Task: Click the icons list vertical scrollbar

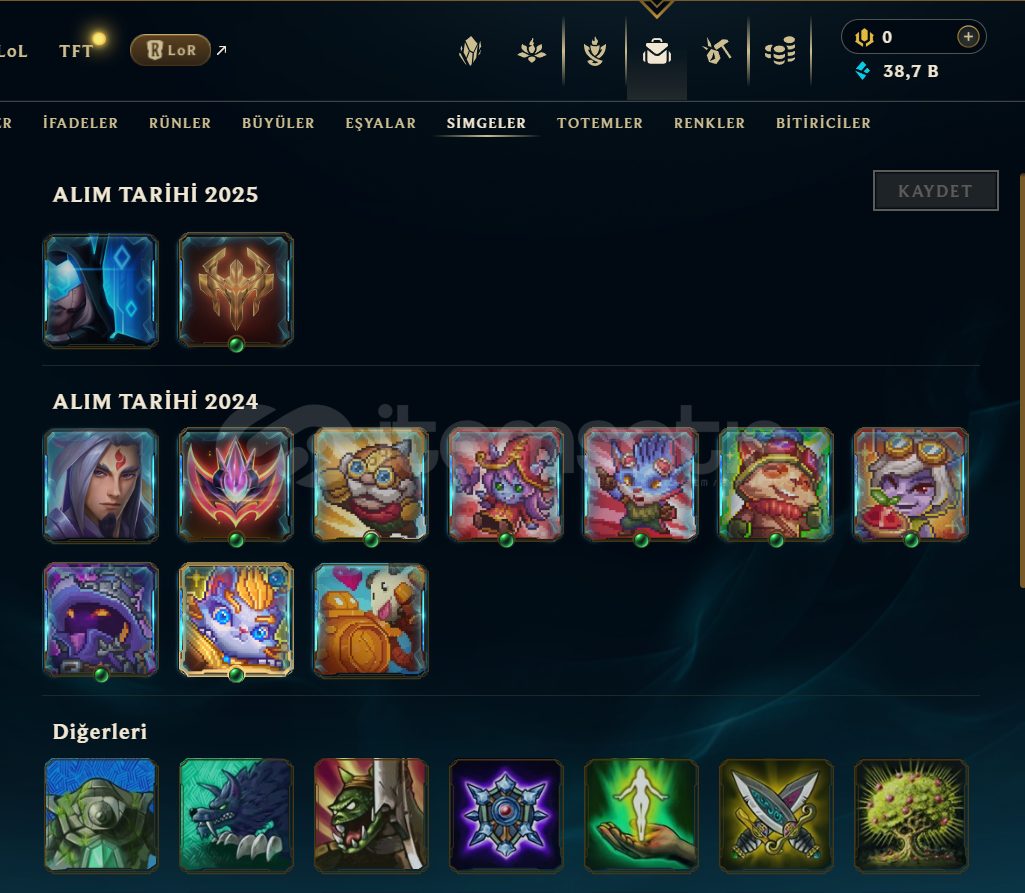Action: click(1022, 380)
